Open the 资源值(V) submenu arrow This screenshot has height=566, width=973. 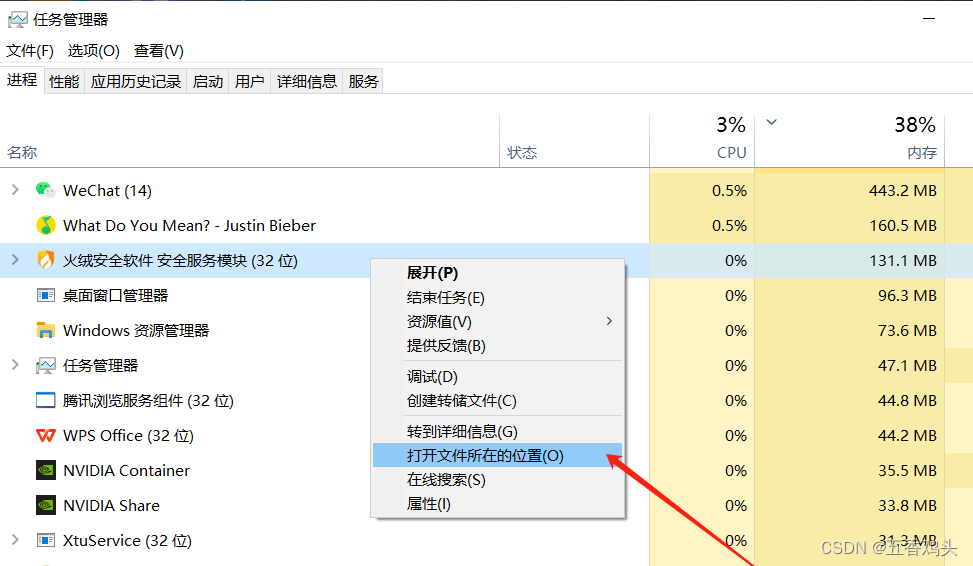[609, 321]
